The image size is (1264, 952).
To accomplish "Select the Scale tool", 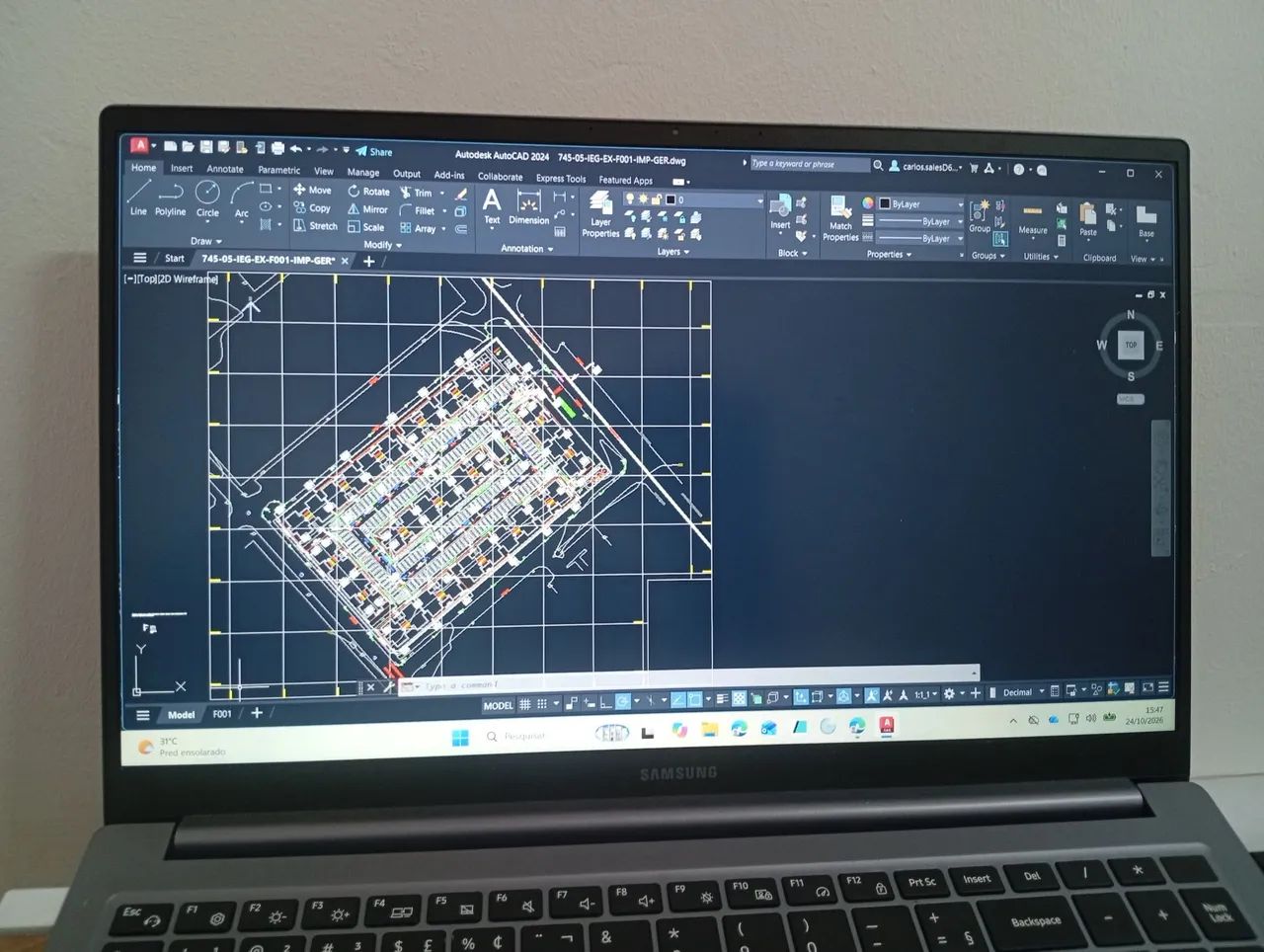I will click(365, 227).
